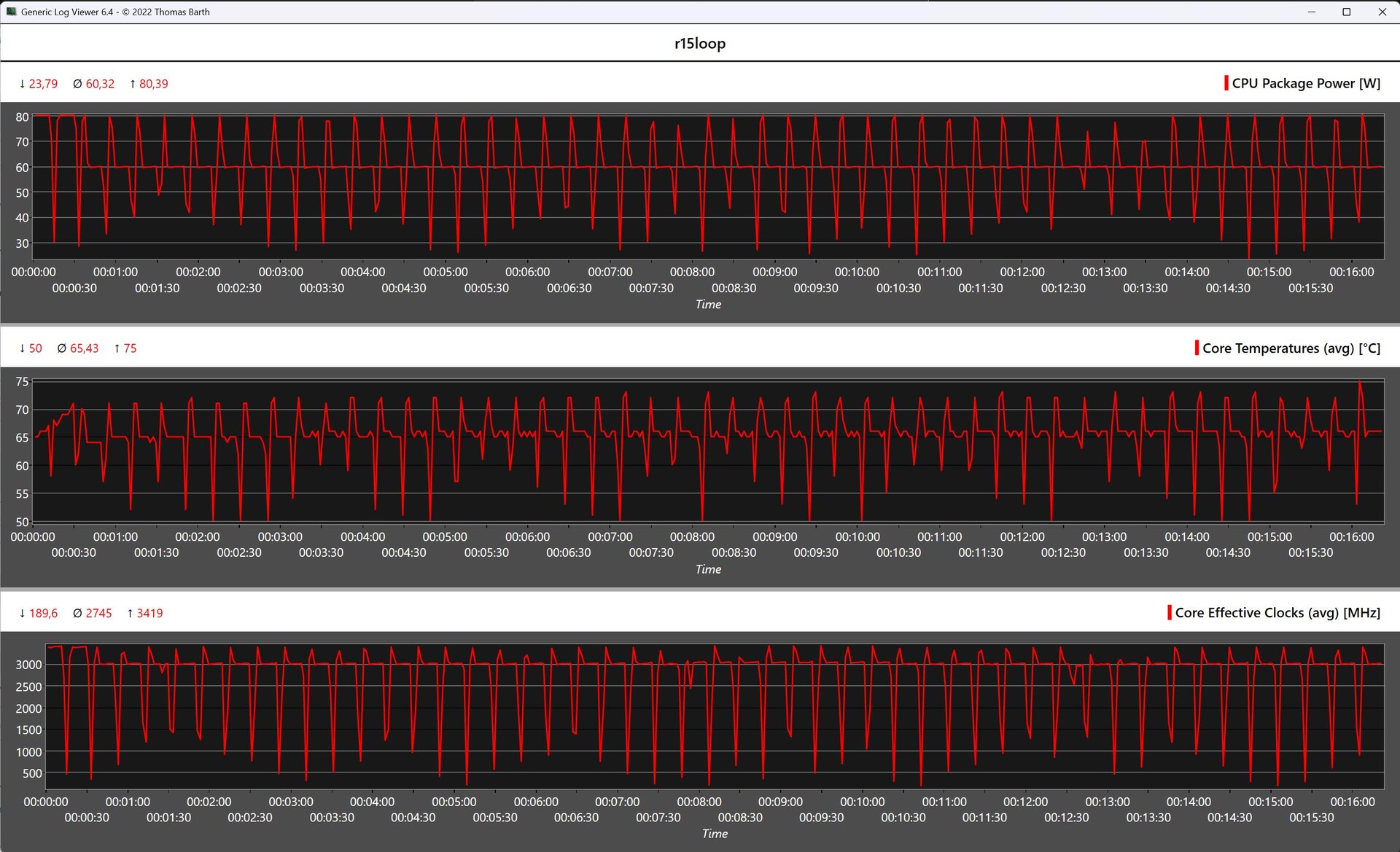The height and width of the screenshot is (852, 1400).
Task: Click the r15loop chart title
Action: coord(699,43)
